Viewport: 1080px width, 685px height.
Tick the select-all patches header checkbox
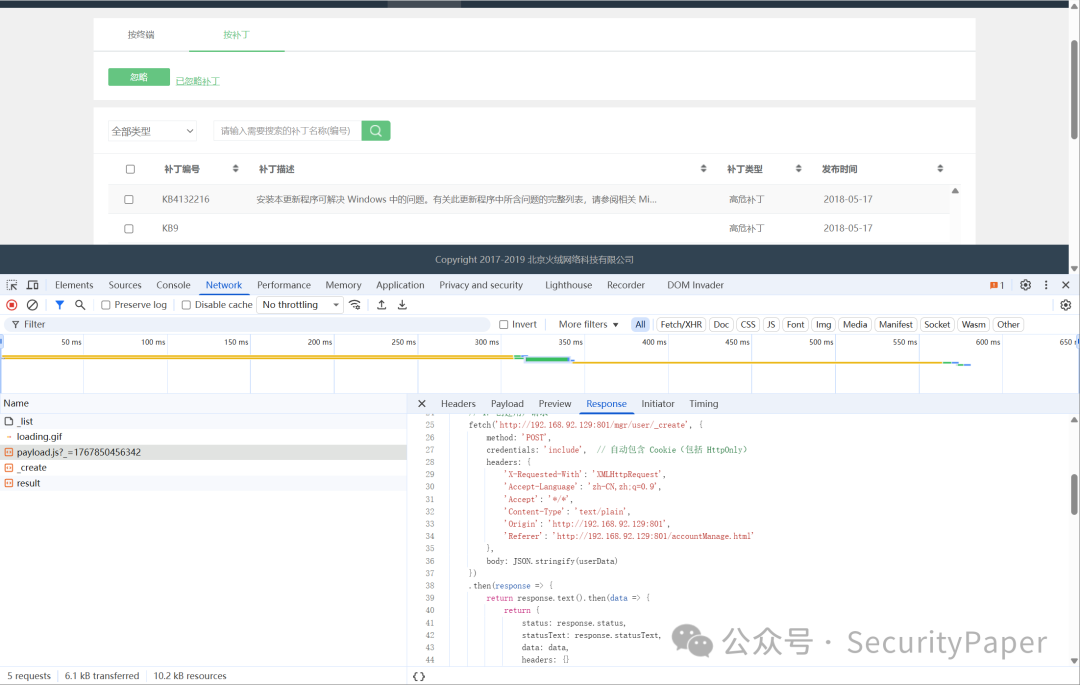tap(130, 169)
